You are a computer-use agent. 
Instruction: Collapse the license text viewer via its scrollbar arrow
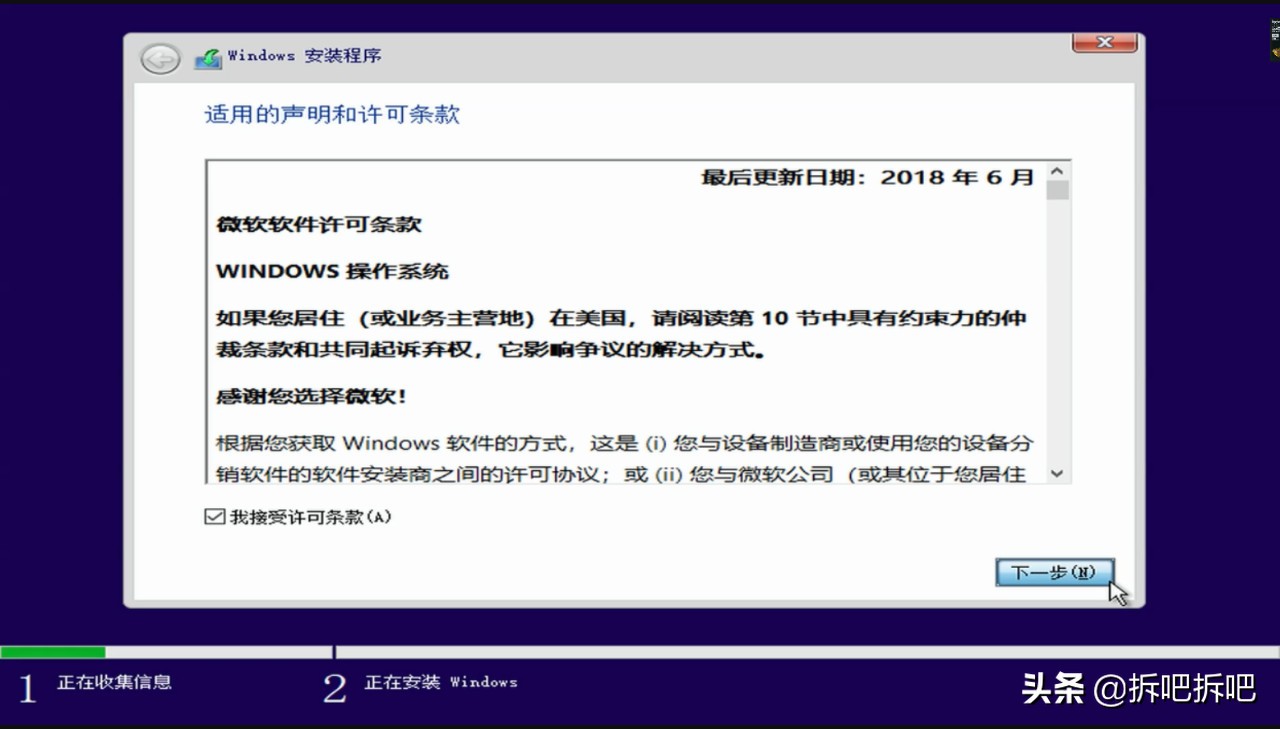(1058, 473)
